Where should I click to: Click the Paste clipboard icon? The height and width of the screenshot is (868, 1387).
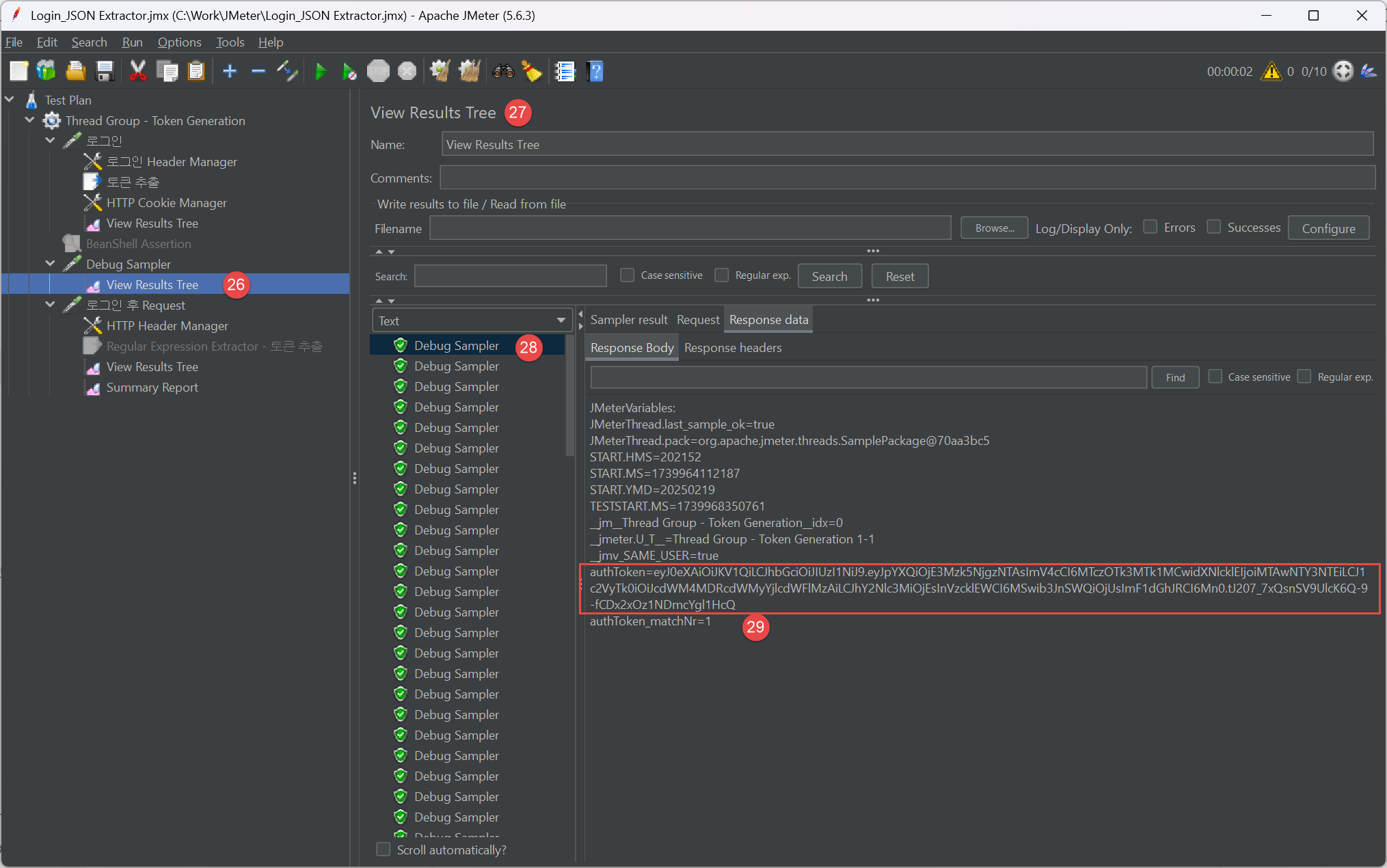196,71
